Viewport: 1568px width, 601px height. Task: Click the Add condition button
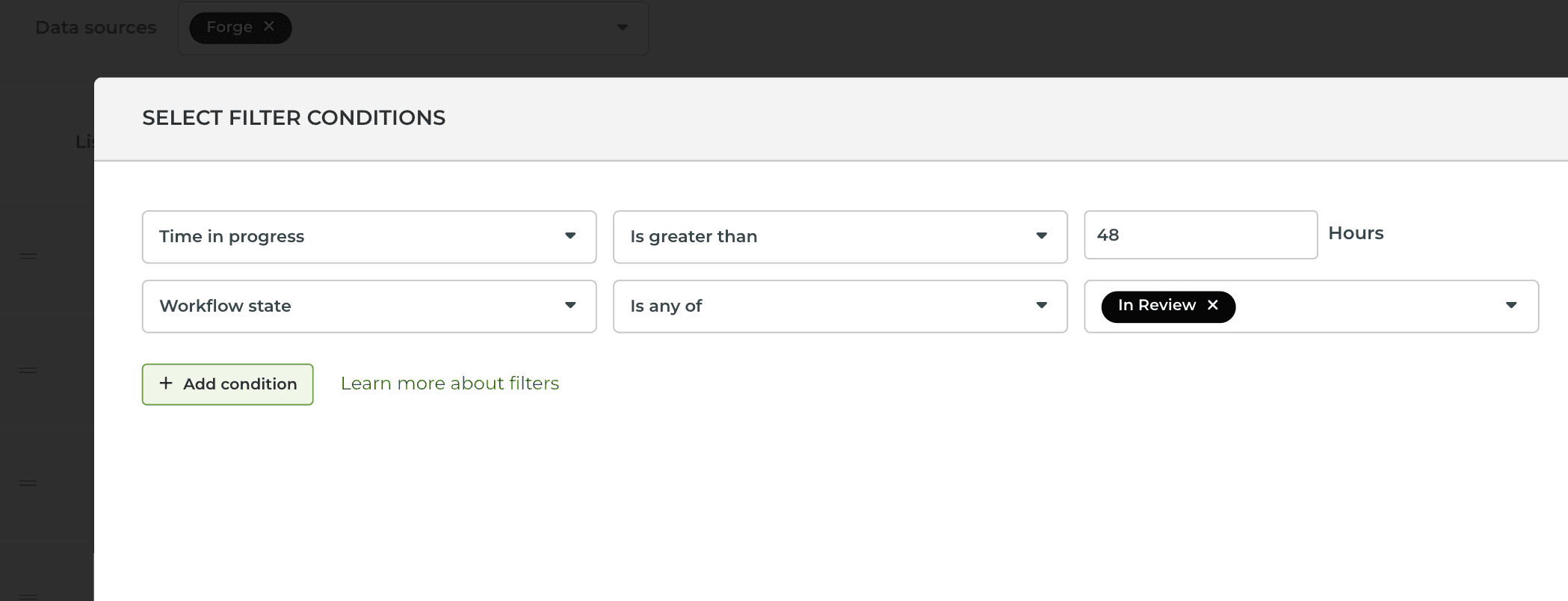[x=228, y=384]
